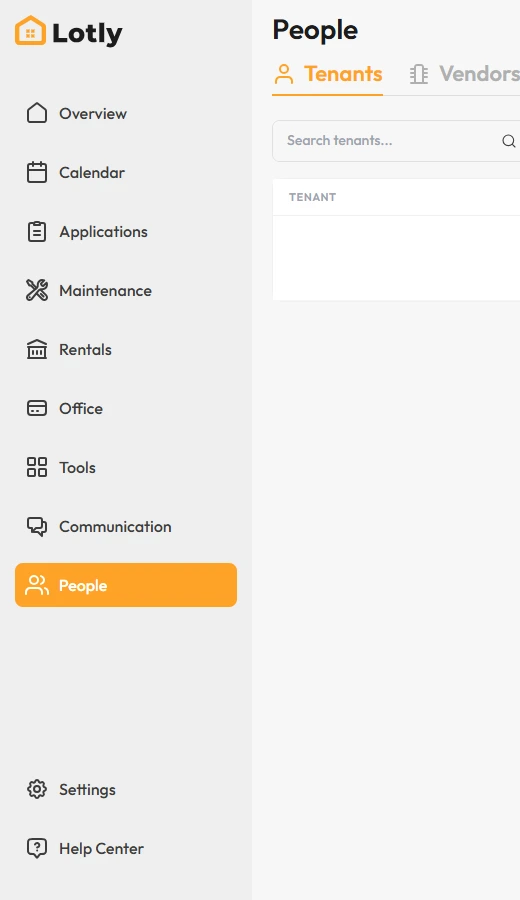This screenshot has width=520, height=900.
Task: Switch to the Tenants tab
Action: [x=328, y=75]
